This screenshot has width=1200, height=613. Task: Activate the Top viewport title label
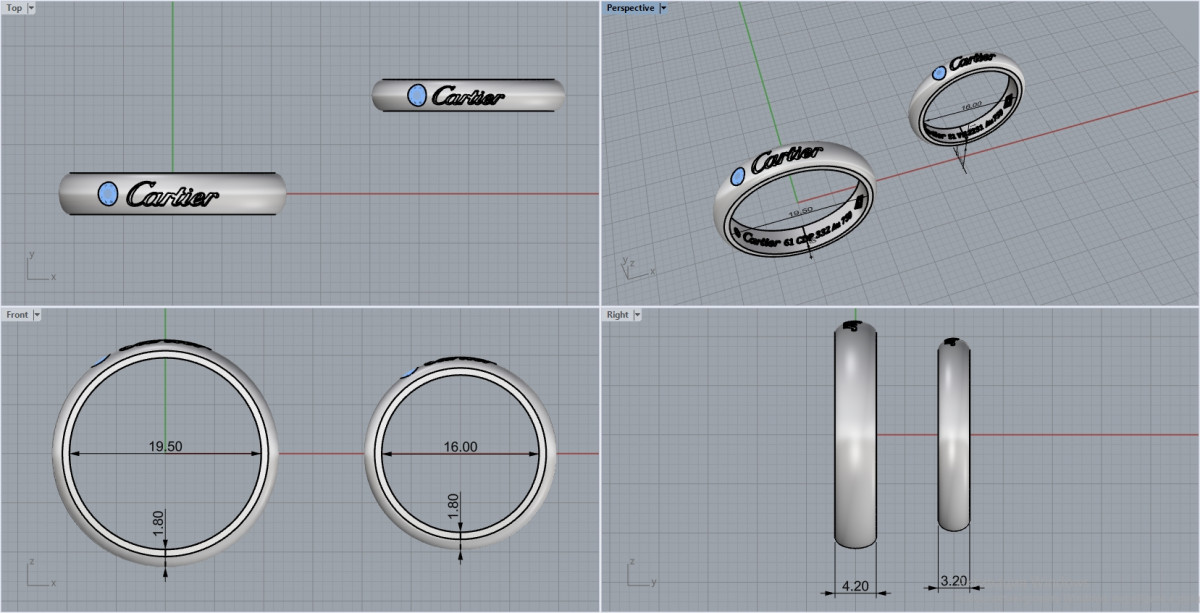[x=14, y=8]
